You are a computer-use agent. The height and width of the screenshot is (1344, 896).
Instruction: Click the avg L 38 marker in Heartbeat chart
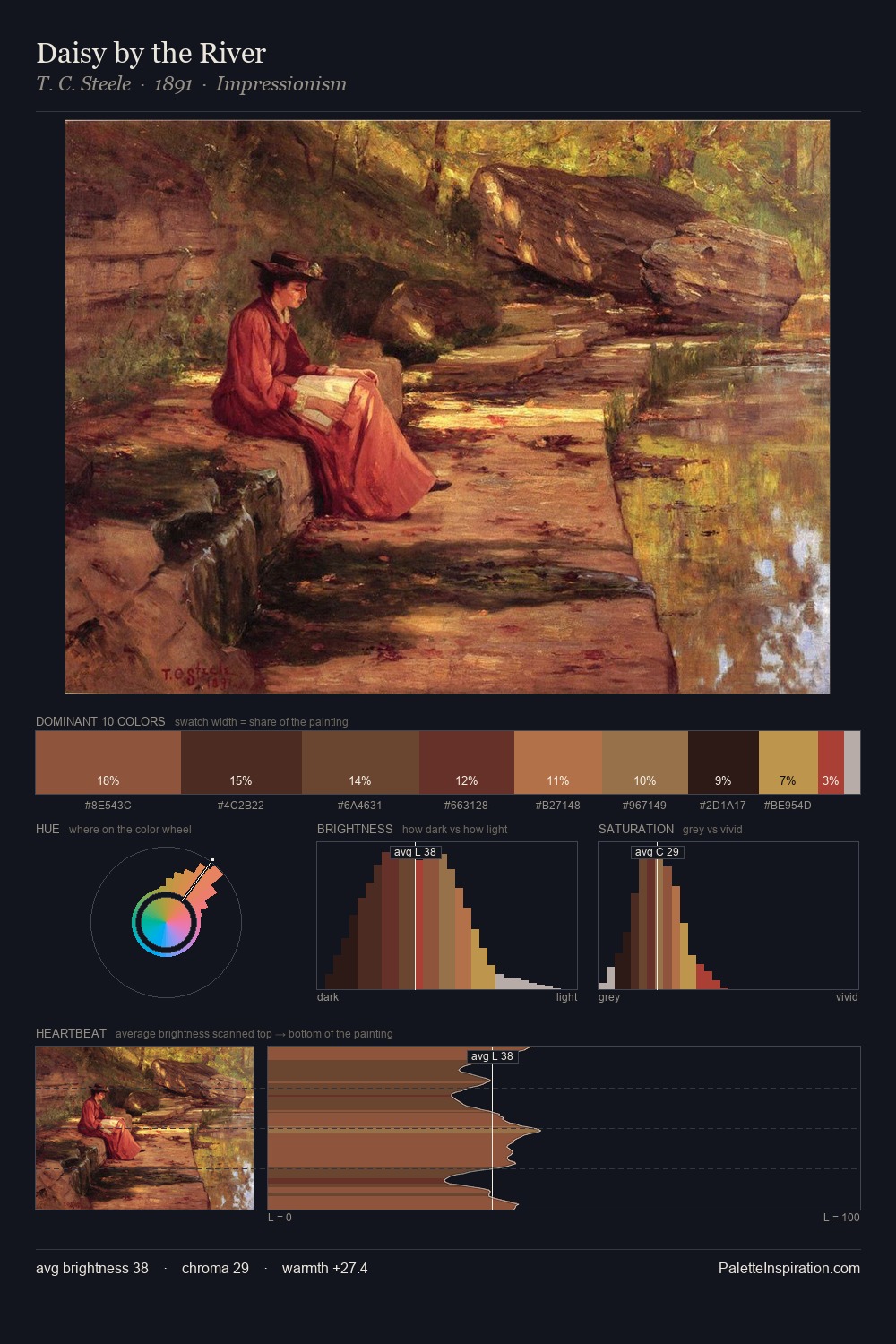pyautogui.click(x=493, y=1056)
